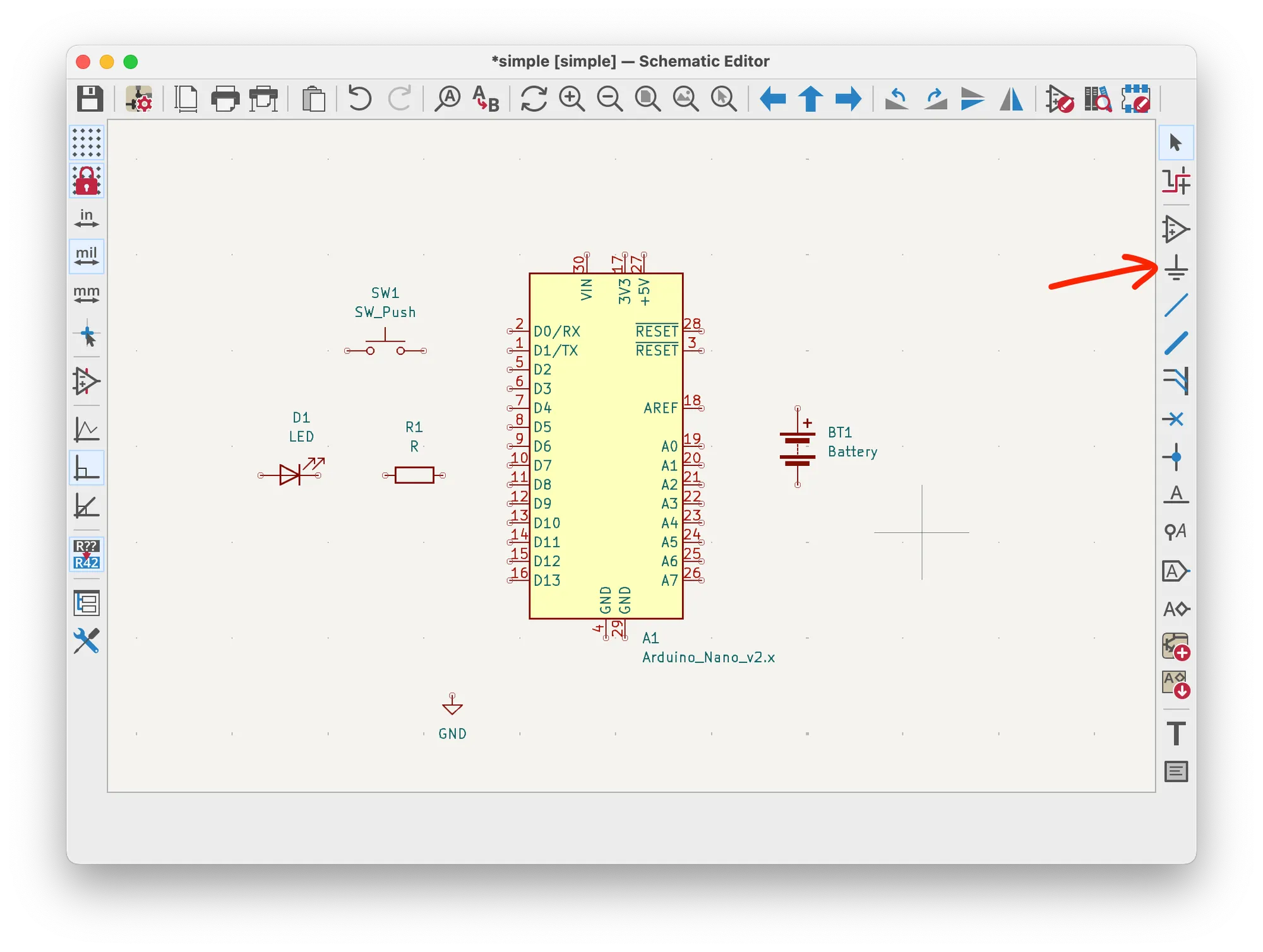Image resolution: width=1263 pixels, height=952 pixels.
Task: Activate the highlight net tool
Action: click(1176, 181)
